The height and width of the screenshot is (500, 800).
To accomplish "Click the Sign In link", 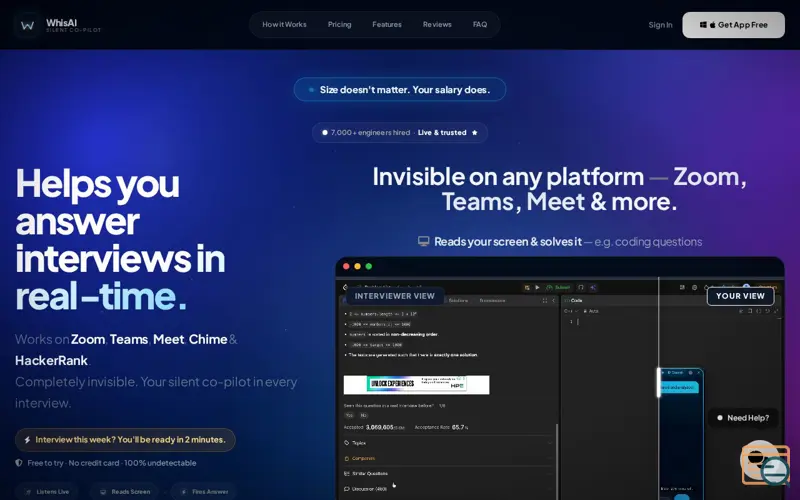I will click(660, 25).
